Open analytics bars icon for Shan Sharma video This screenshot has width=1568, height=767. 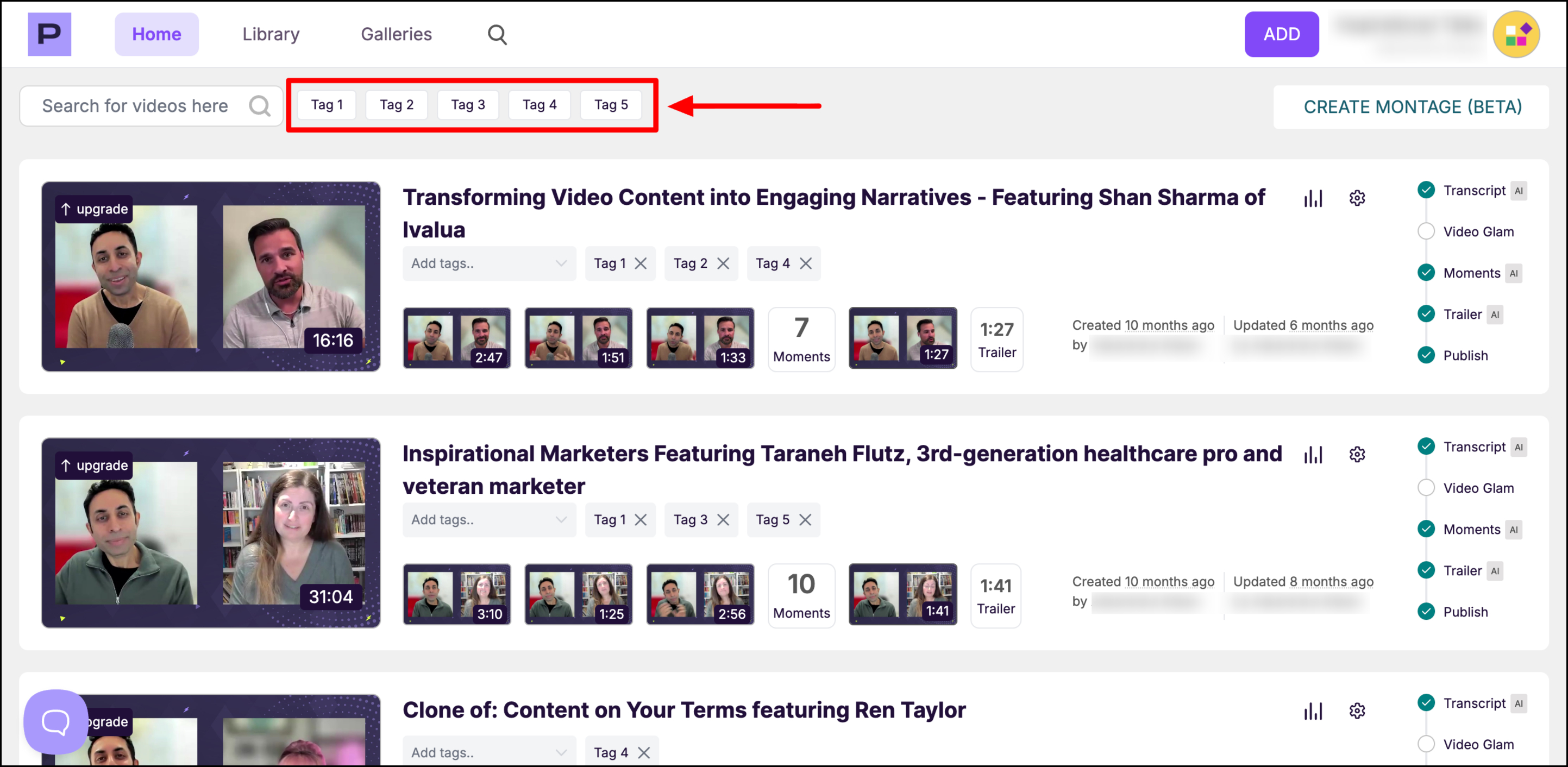pos(1313,198)
